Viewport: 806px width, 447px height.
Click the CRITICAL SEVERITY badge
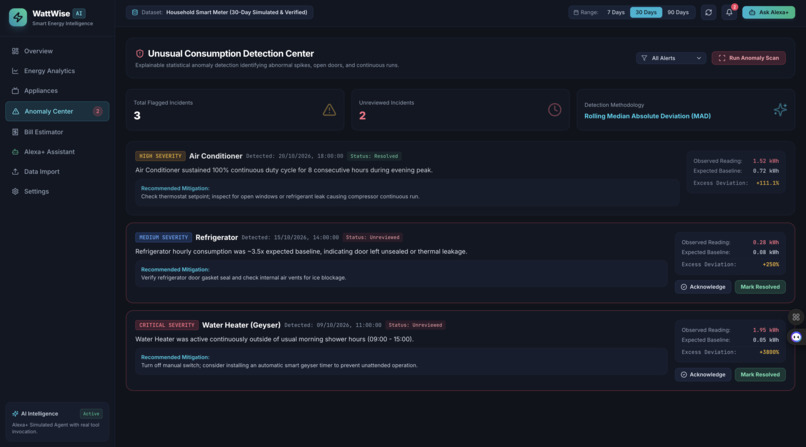[167, 325]
